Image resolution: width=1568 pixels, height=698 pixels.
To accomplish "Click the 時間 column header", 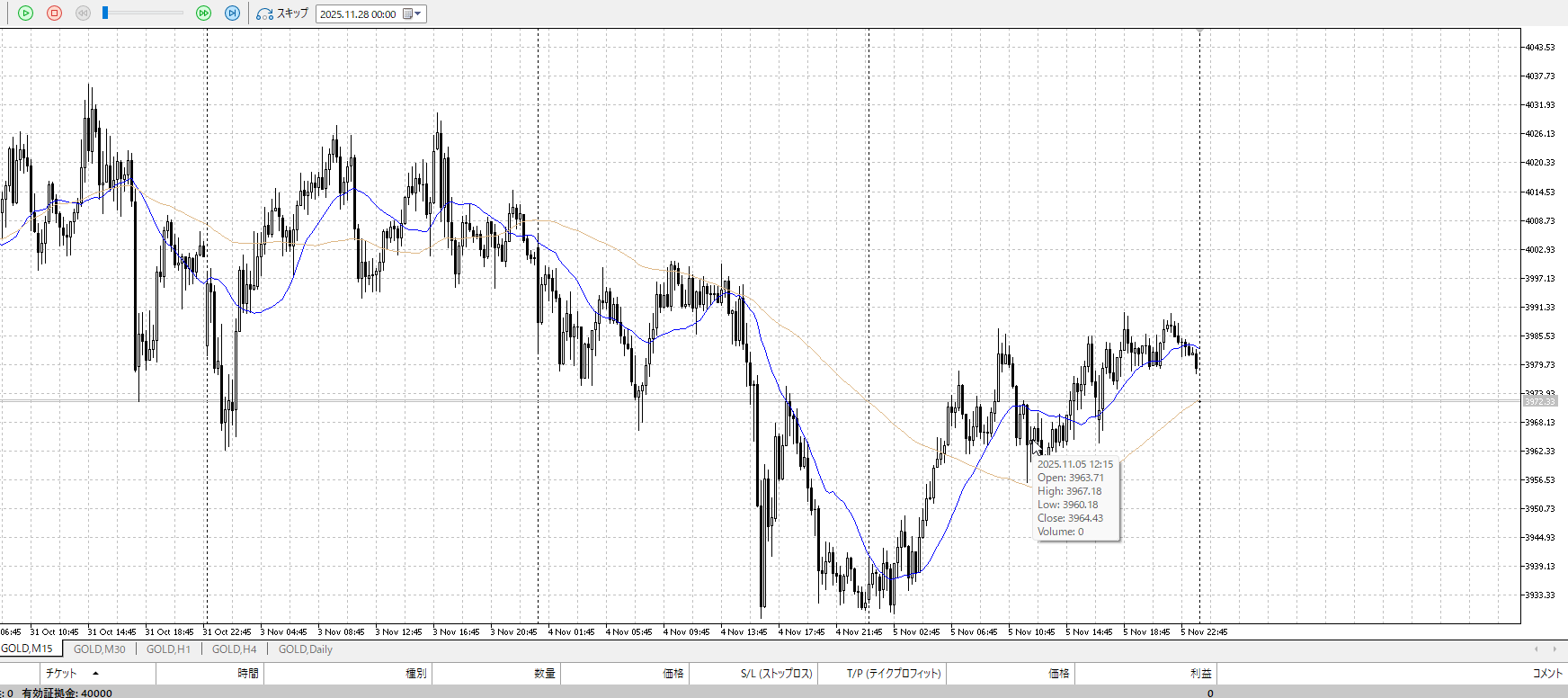I will pos(248,673).
